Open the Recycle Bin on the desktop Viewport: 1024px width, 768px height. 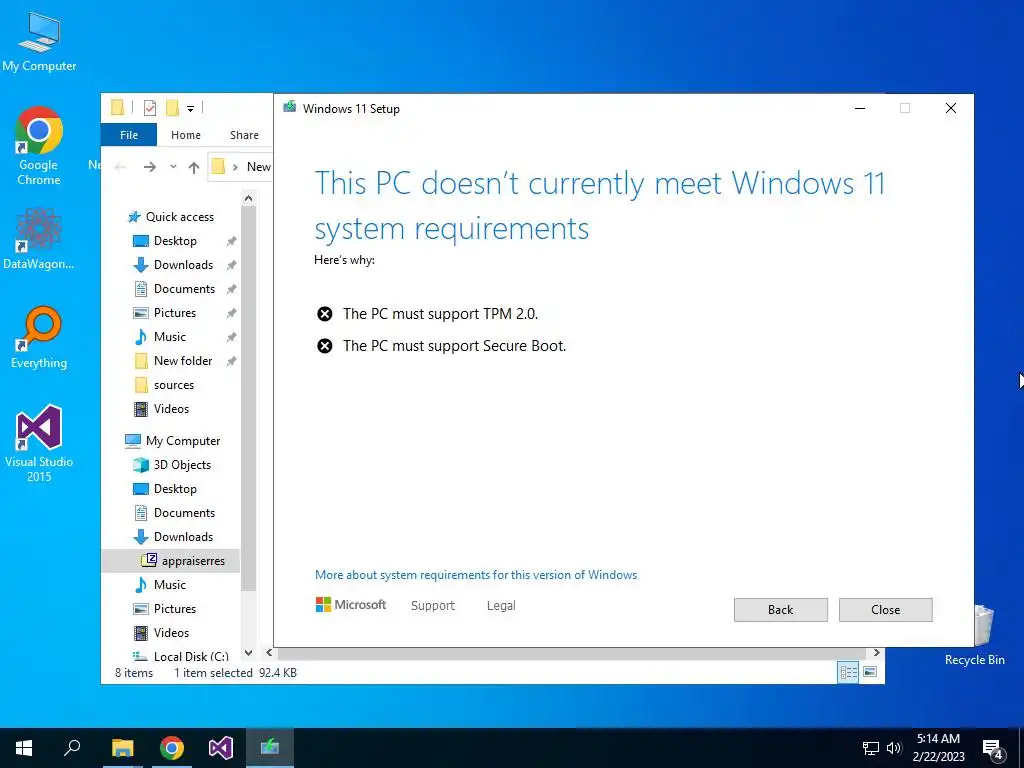coord(974,635)
